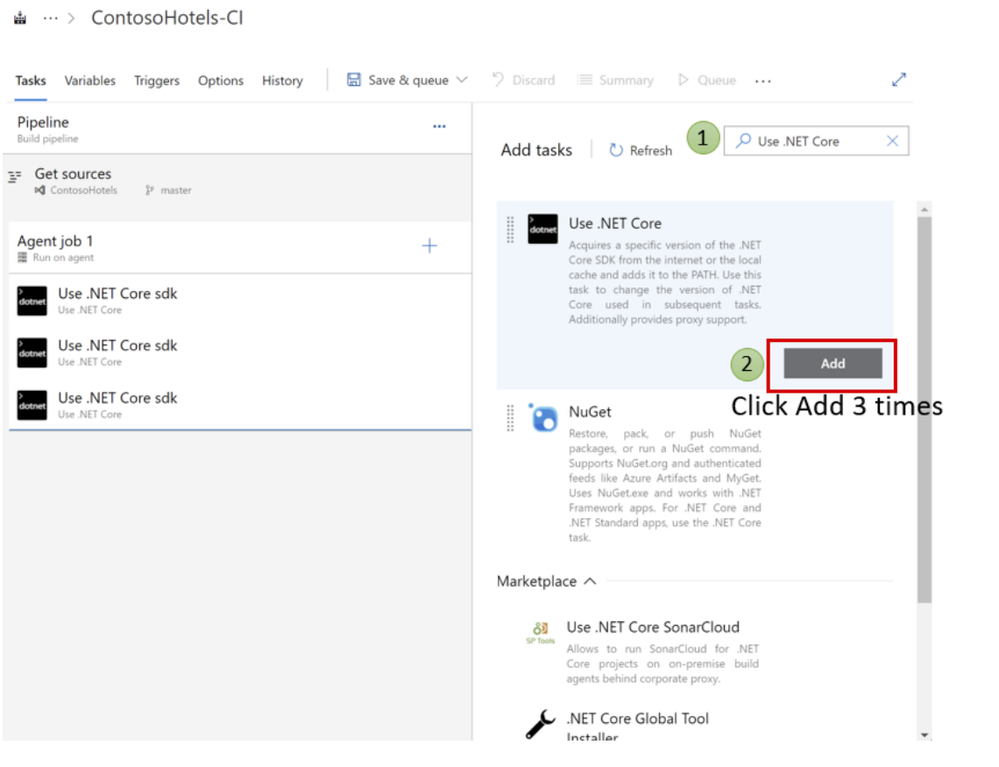The width and height of the screenshot is (999, 767).
Task: Click the NuGet task icon
Action: click(543, 417)
